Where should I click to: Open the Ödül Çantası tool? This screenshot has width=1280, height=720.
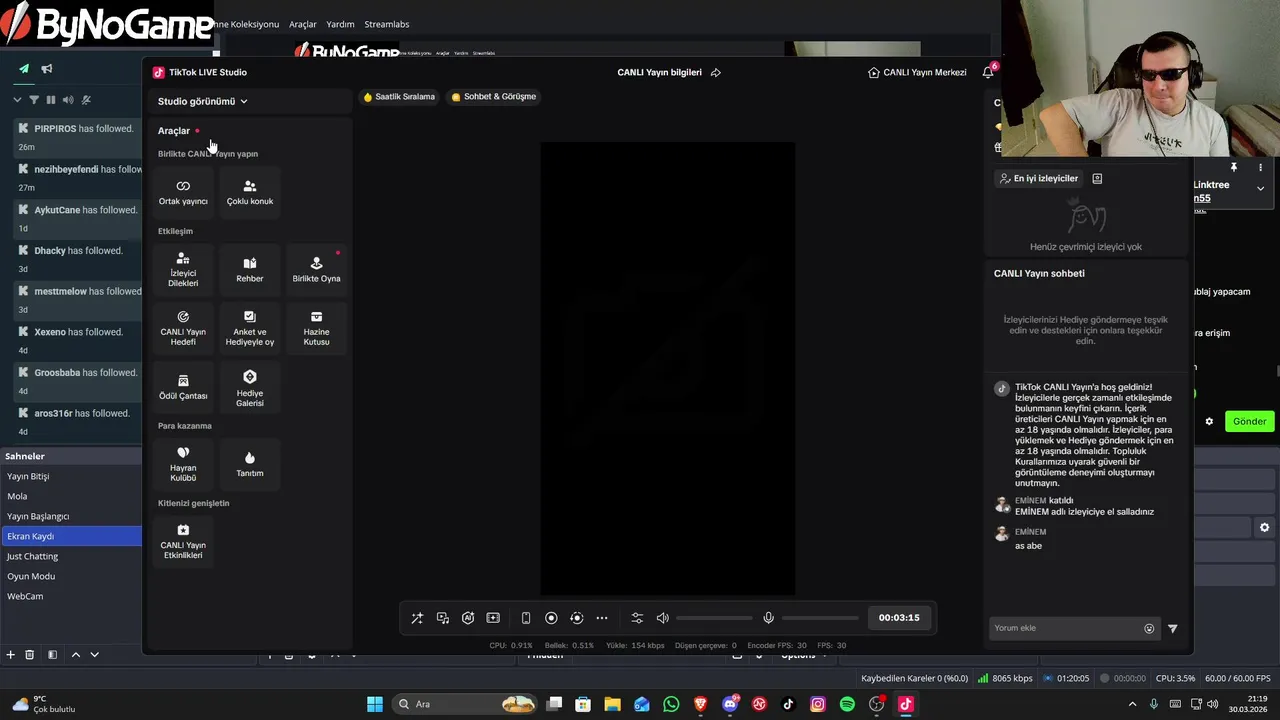point(183,387)
